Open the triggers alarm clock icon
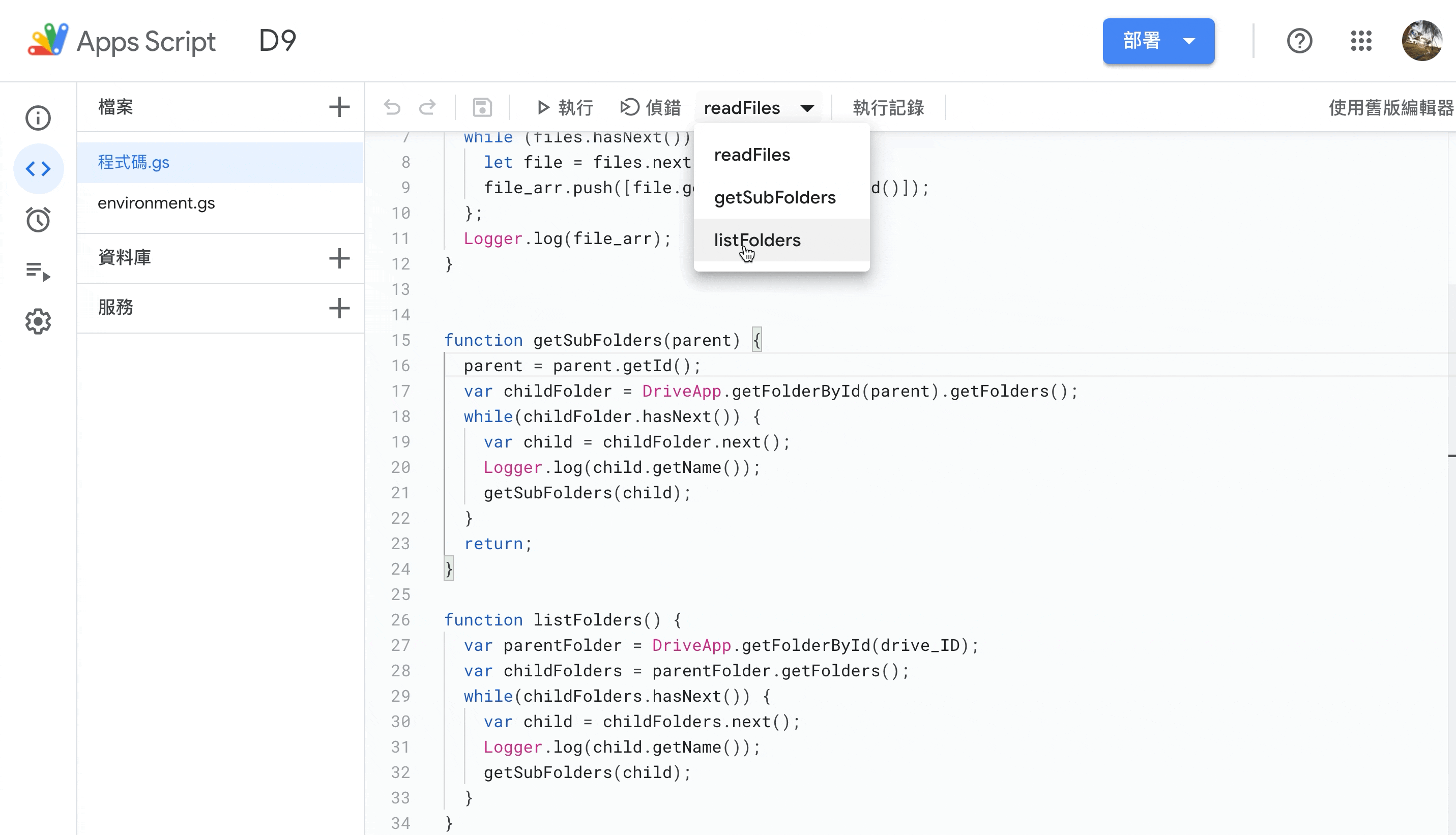Image resolution: width=1456 pixels, height=835 pixels. tap(38, 220)
